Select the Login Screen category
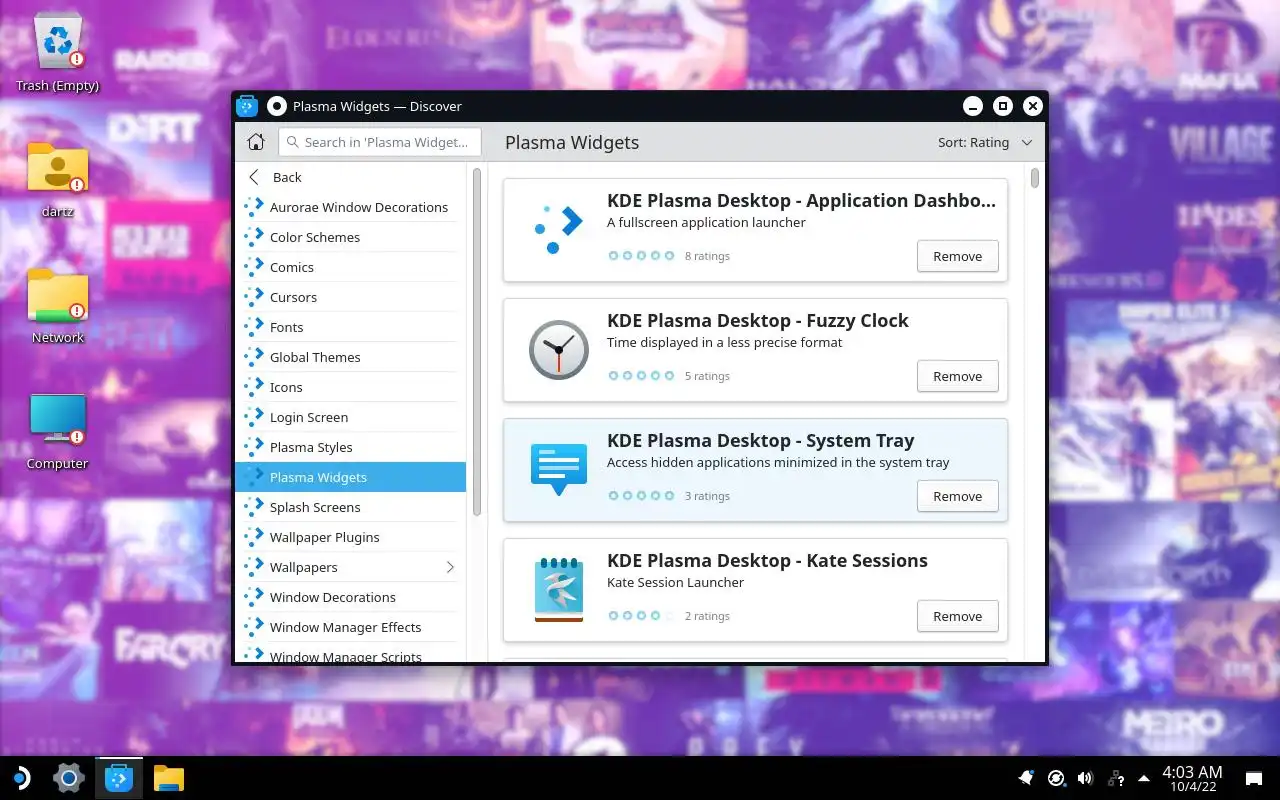The width and height of the screenshot is (1280, 800). (x=350, y=417)
